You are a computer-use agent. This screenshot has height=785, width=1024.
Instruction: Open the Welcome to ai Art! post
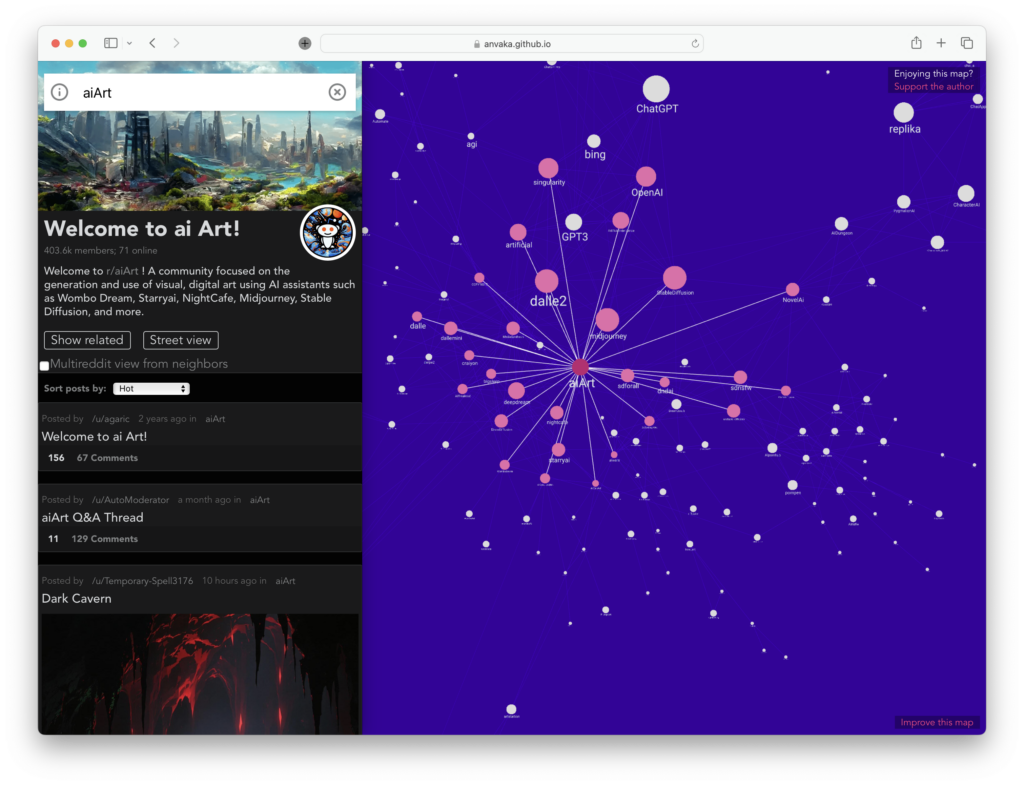tap(94, 436)
